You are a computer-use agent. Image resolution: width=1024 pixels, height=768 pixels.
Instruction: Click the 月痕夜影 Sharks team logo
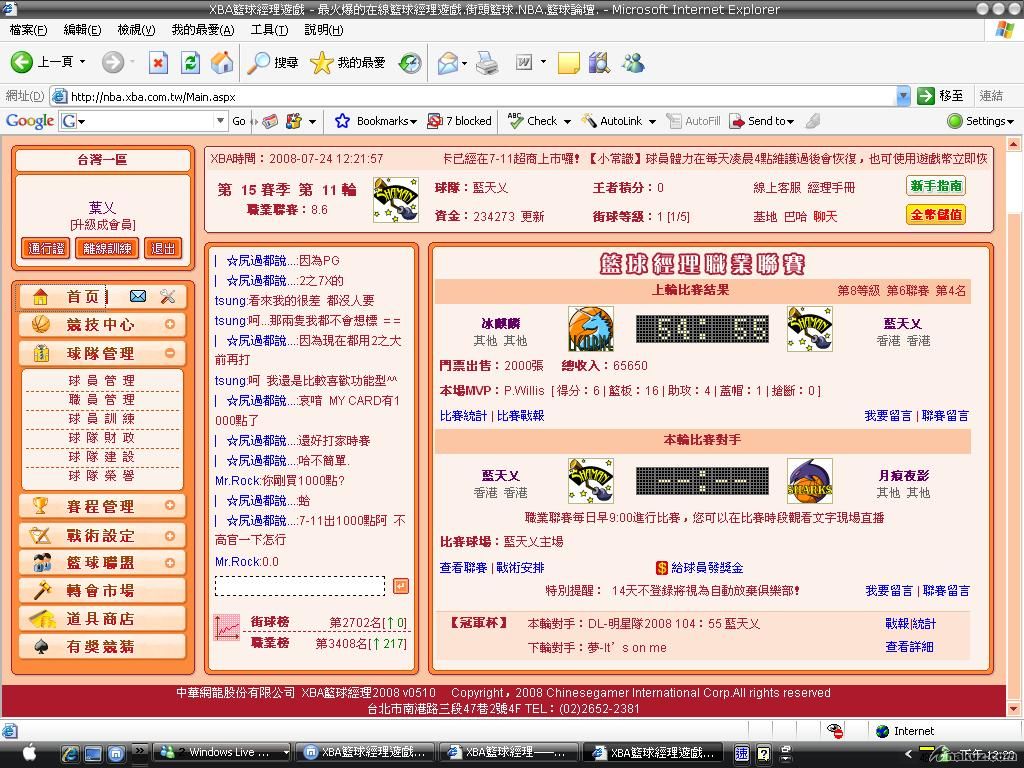(x=810, y=481)
